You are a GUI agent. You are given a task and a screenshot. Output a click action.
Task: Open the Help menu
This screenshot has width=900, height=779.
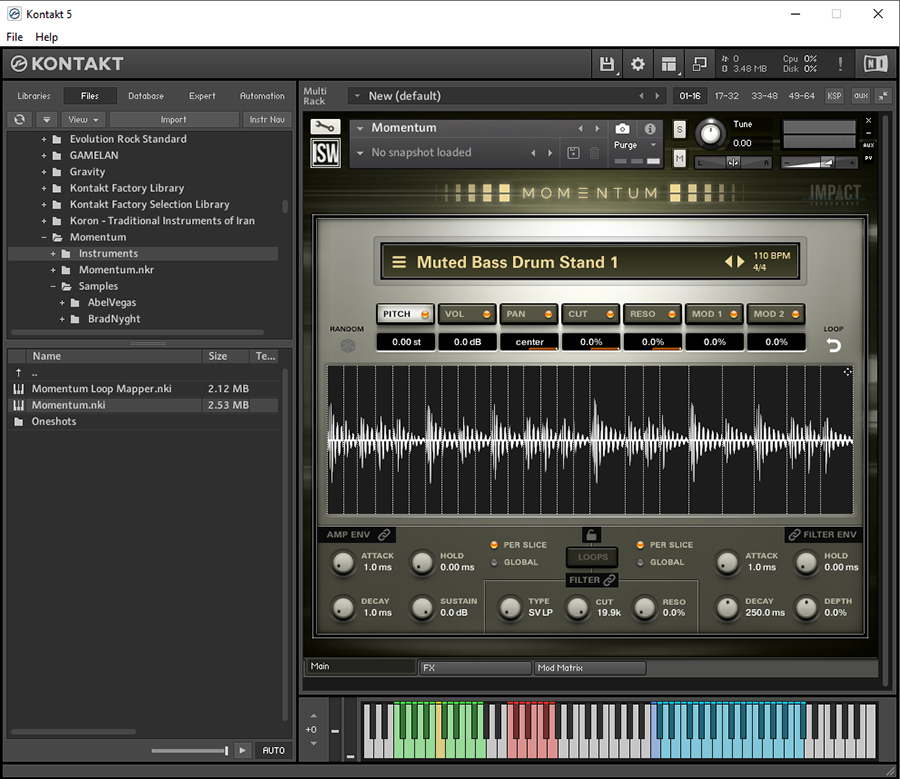(46, 37)
